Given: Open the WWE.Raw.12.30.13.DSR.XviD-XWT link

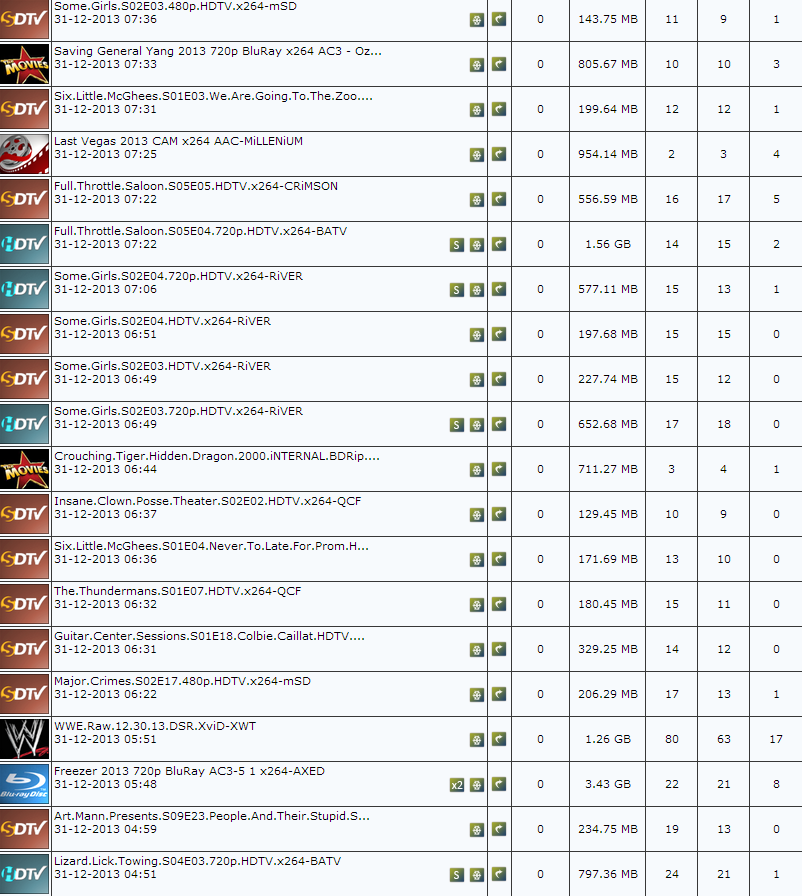Looking at the screenshot, I should click(x=155, y=726).
